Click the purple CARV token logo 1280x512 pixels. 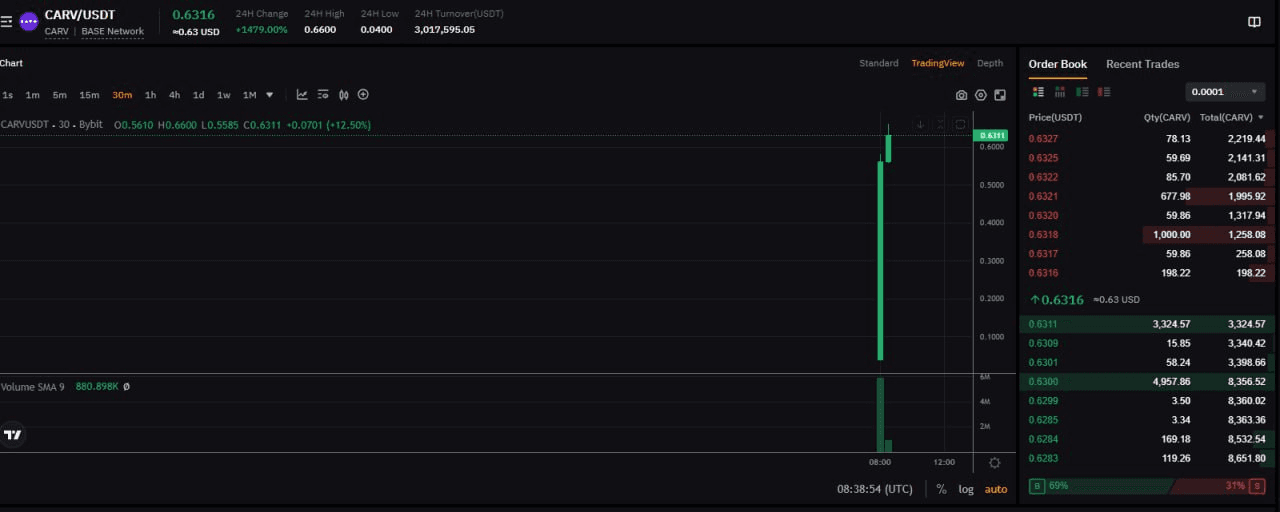[x=29, y=20]
